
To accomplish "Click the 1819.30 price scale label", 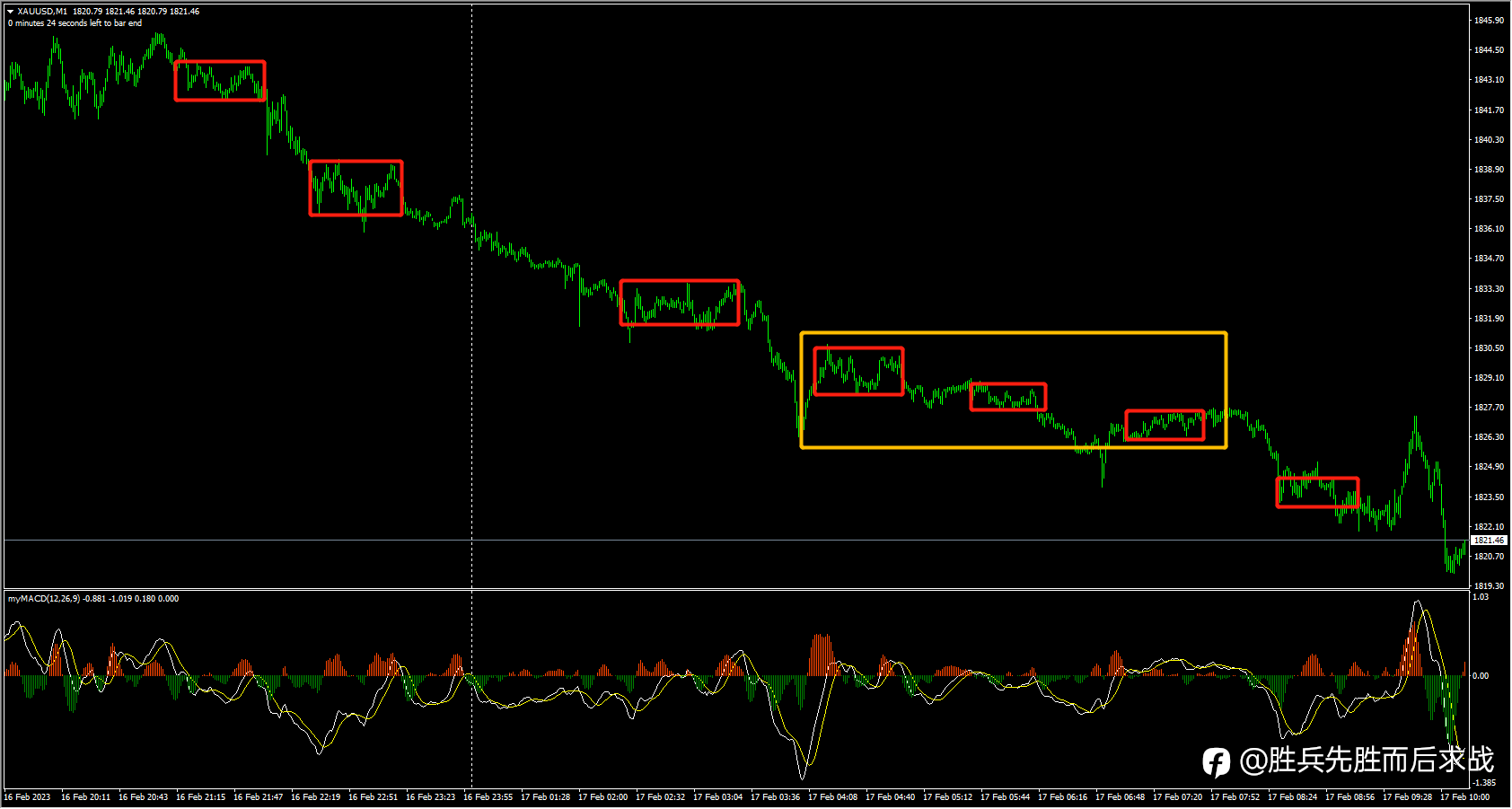I will pos(1489,586).
